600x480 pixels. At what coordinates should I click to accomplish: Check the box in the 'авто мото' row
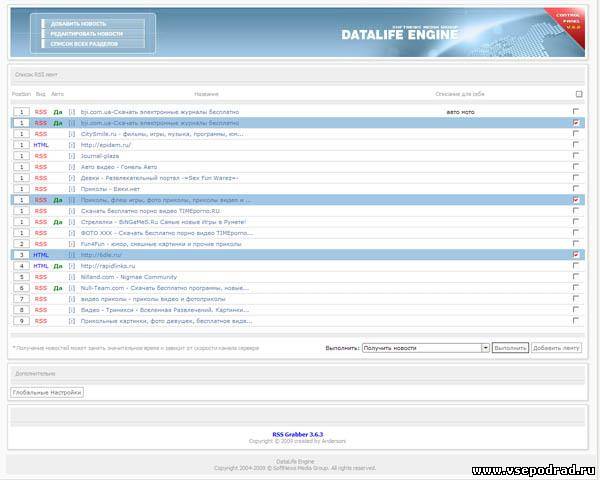[576, 111]
